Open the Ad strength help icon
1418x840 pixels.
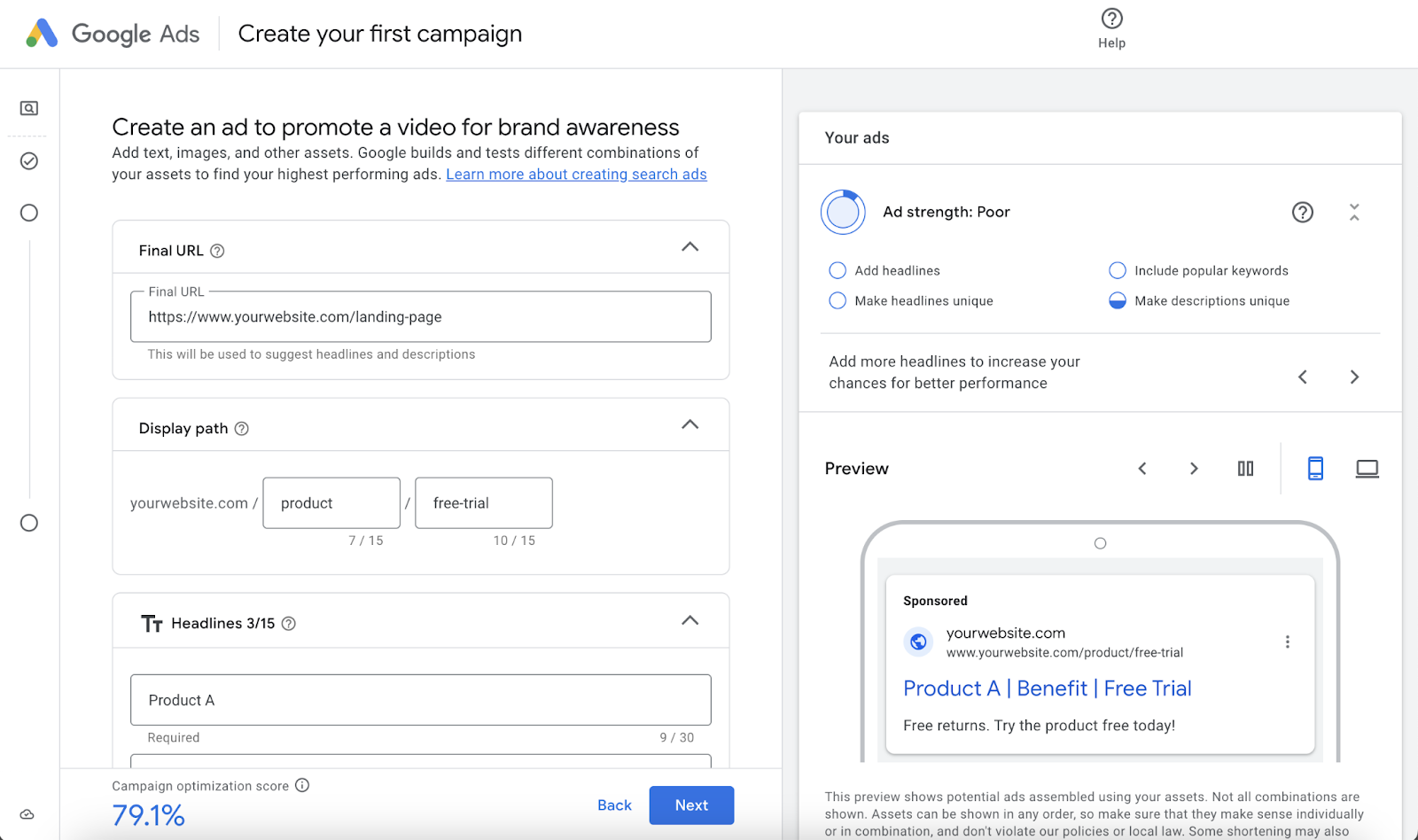point(1302,212)
